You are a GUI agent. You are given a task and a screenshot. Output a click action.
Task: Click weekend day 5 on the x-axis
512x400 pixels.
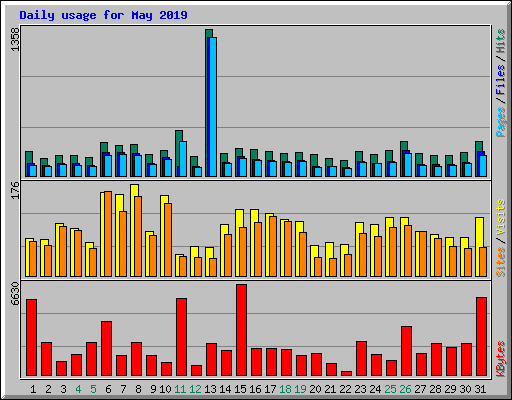click(93, 389)
